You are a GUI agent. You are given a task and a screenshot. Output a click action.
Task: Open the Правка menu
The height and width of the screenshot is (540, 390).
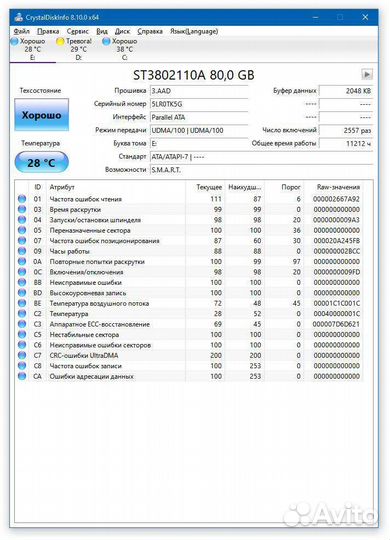click(48, 31)
